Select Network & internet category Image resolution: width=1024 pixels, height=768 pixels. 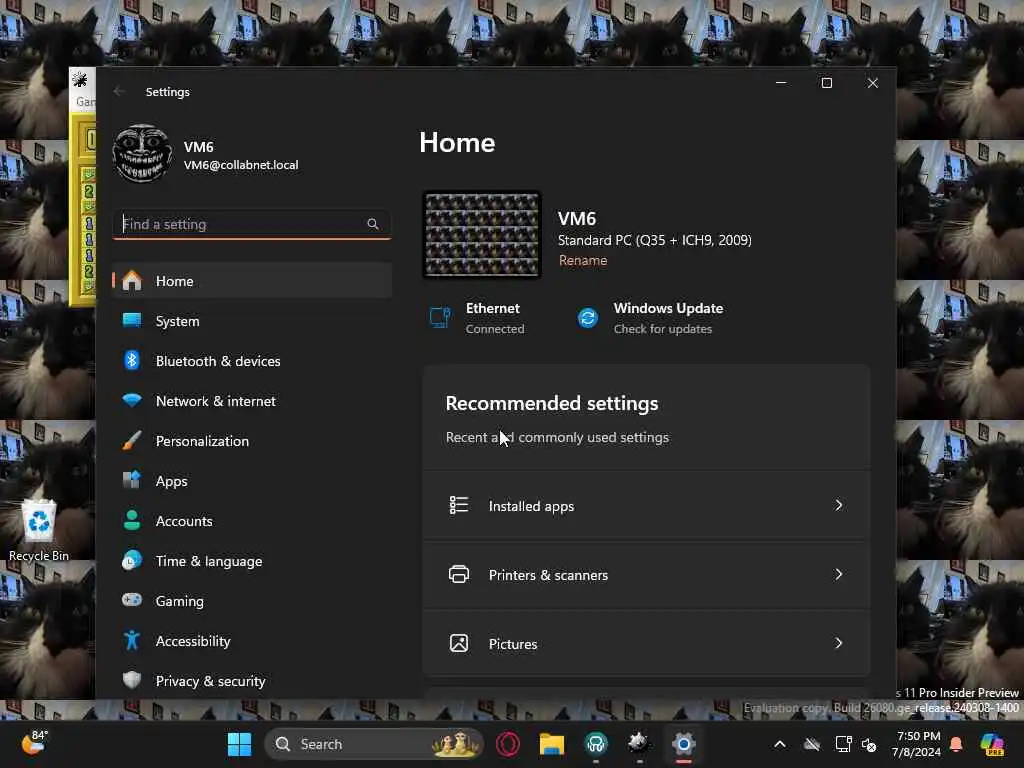[252, 401]
